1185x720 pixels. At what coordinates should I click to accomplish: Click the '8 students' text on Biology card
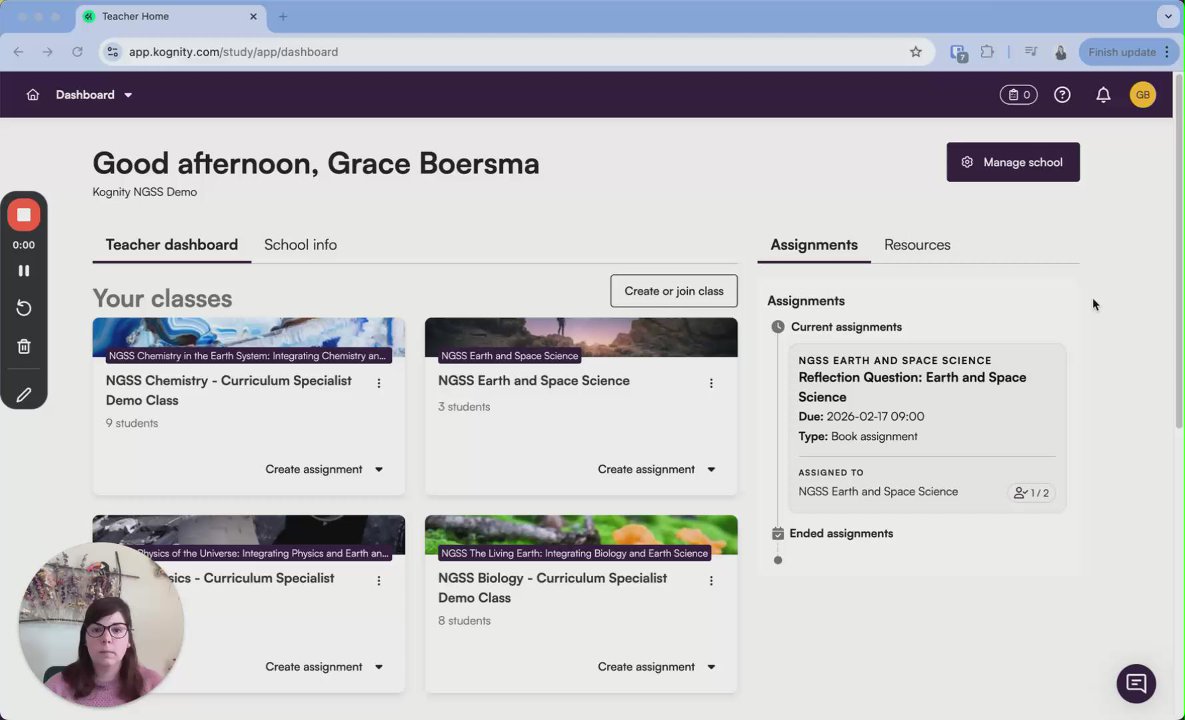click(x=464, y=621)
